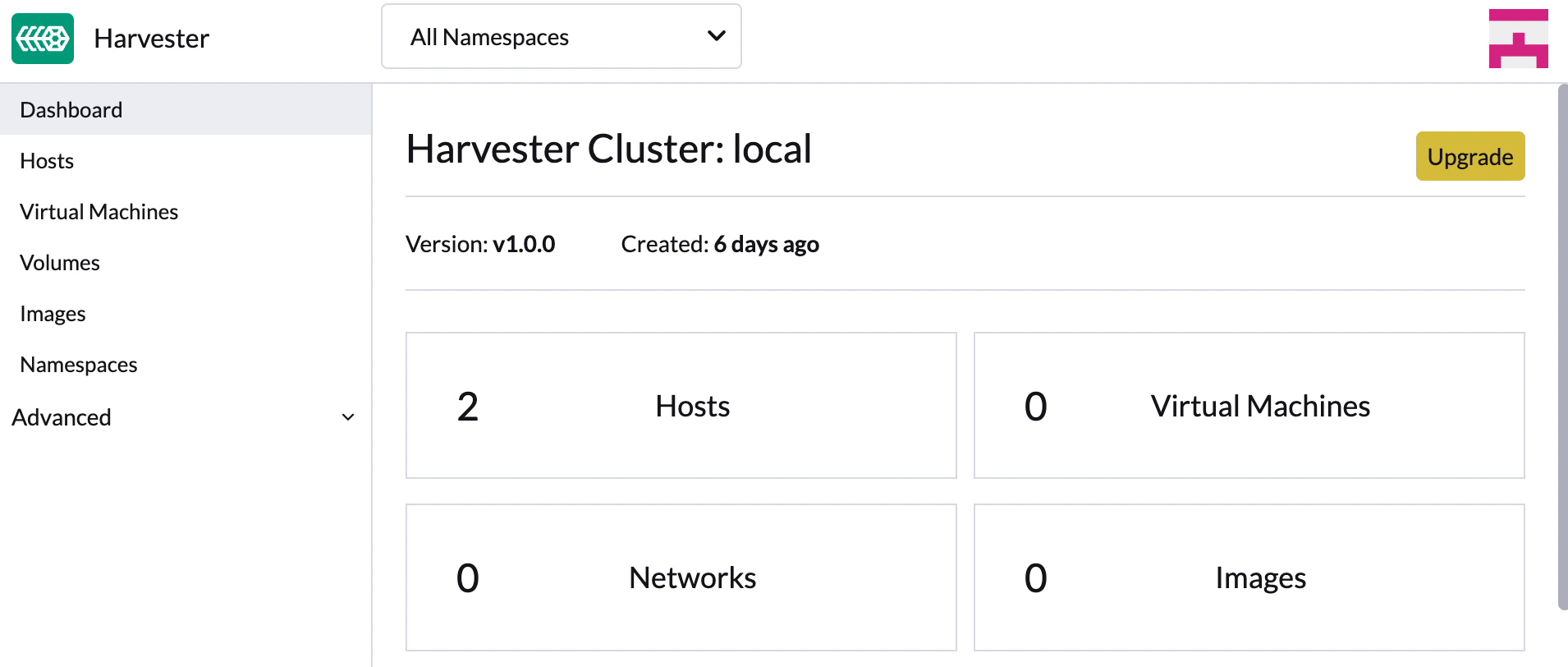Click the vertical scrollbar on the right

[x=1562, y=345]
